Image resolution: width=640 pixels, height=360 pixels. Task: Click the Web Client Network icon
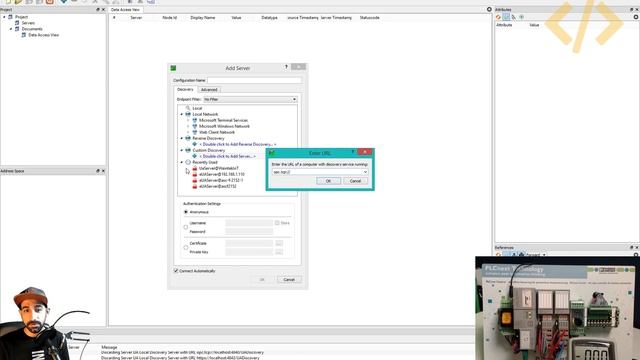(195, 132)
